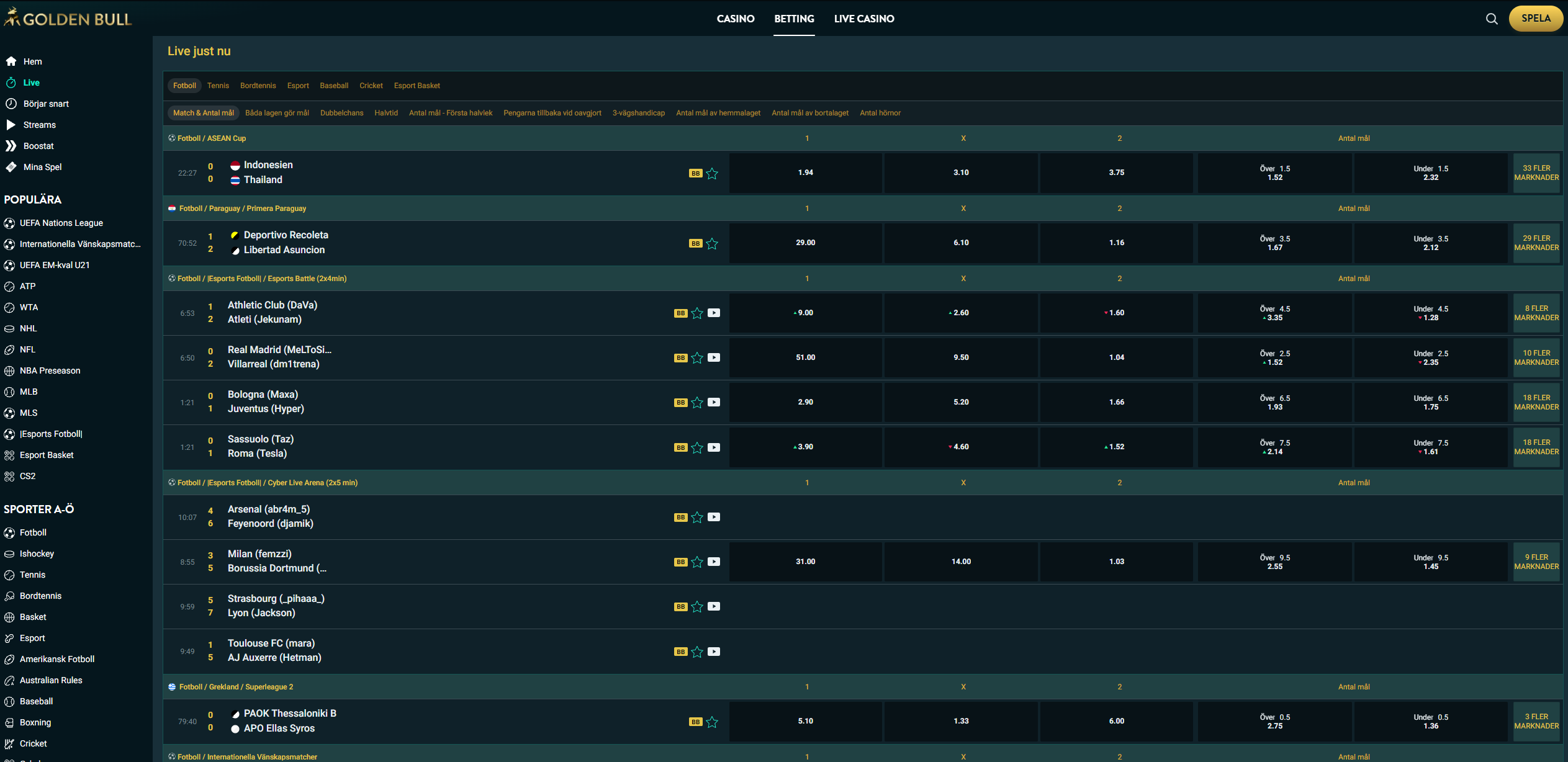1568x762 pixels.
Task: Open Börjar snart clock icon
Action: click(11, 104)
